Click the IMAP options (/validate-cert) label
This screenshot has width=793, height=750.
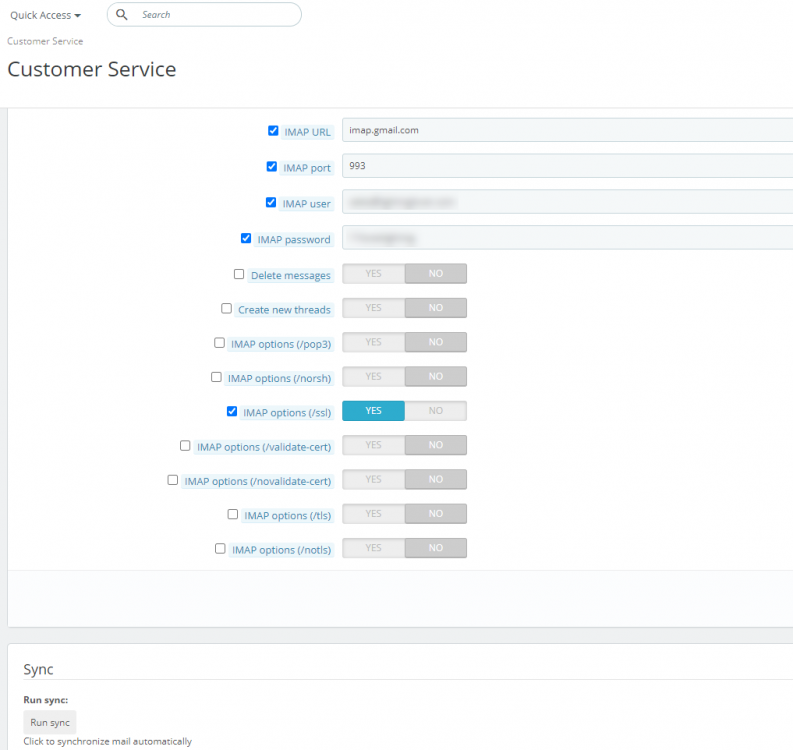264,448
